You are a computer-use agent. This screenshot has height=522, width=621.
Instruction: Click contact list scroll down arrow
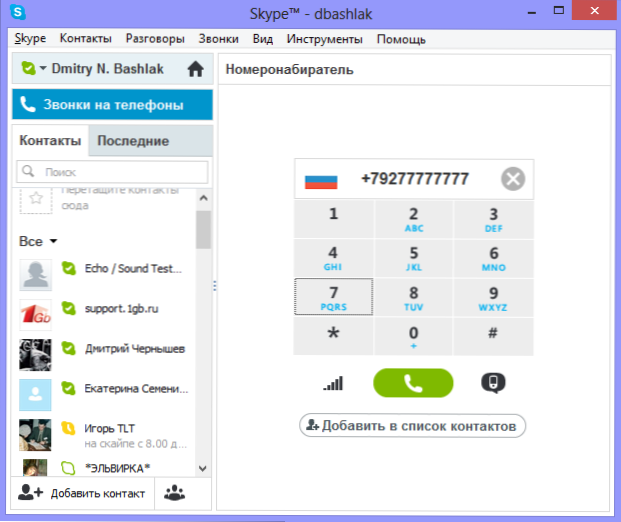click(203, 469)
